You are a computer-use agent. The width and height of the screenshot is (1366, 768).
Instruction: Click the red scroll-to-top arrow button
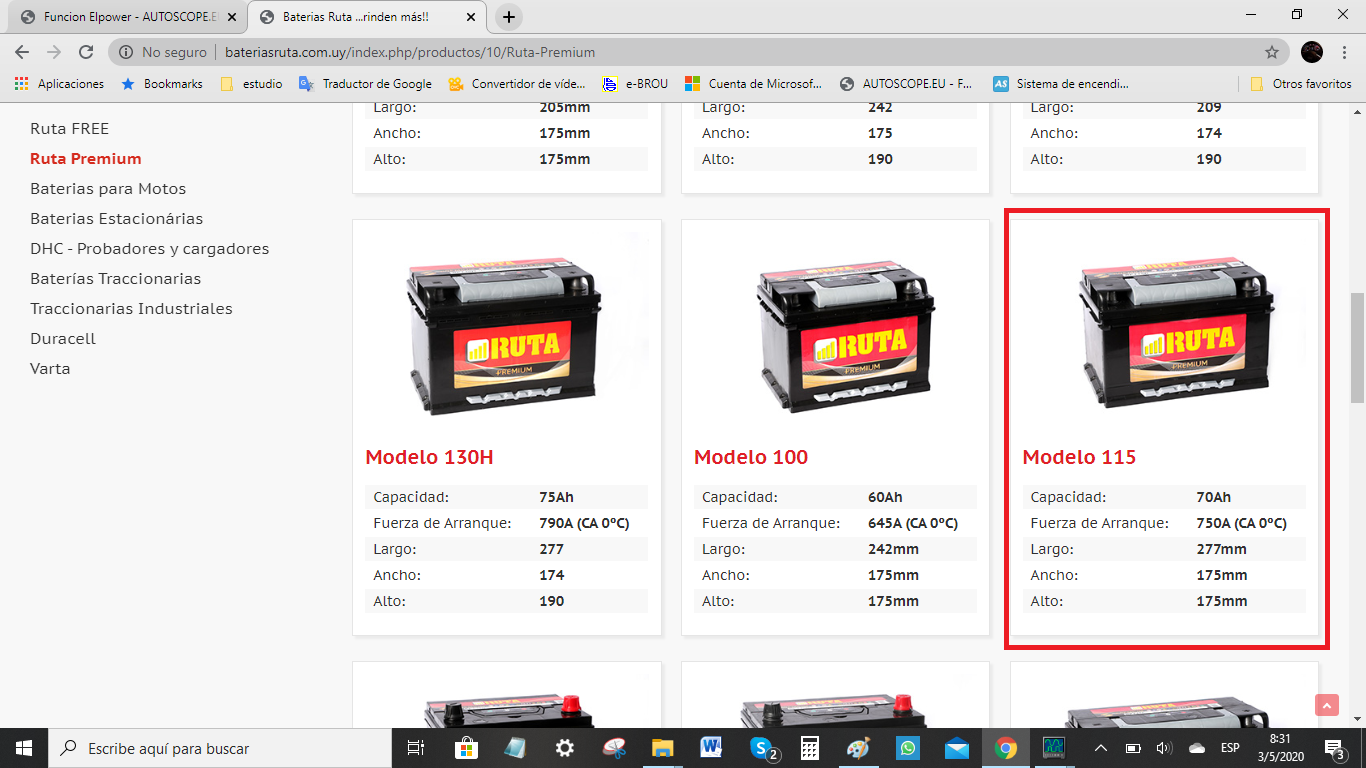1327,705
